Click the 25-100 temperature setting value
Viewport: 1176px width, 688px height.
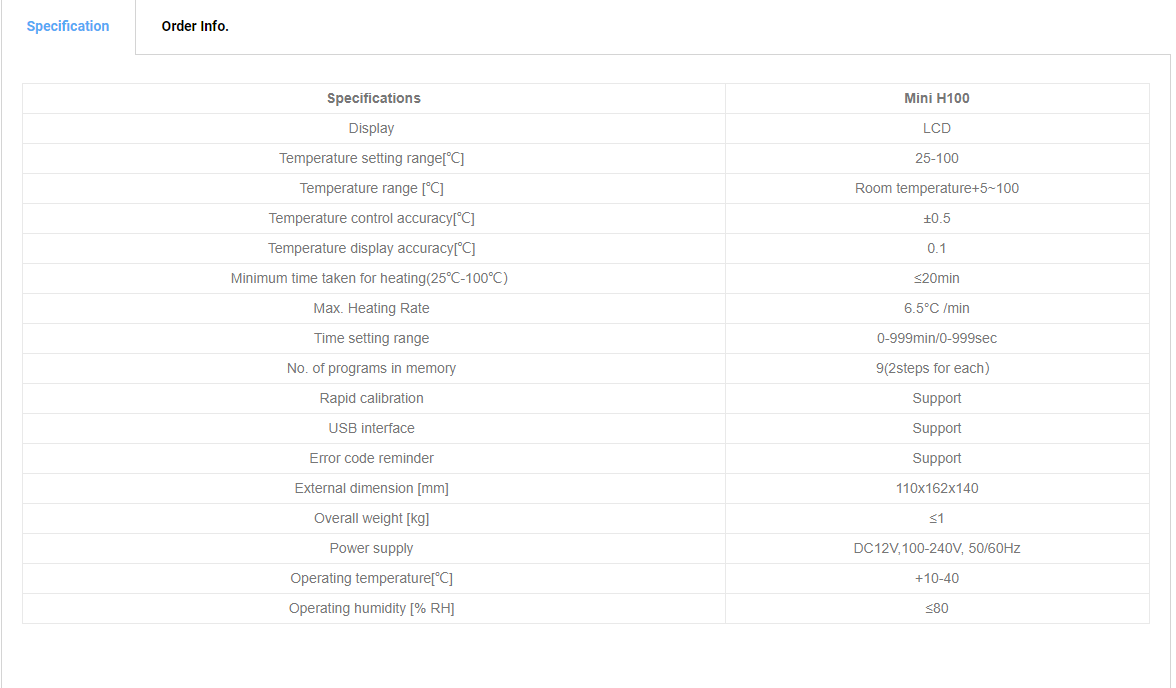pyautogui.click(x=937, y=158)
